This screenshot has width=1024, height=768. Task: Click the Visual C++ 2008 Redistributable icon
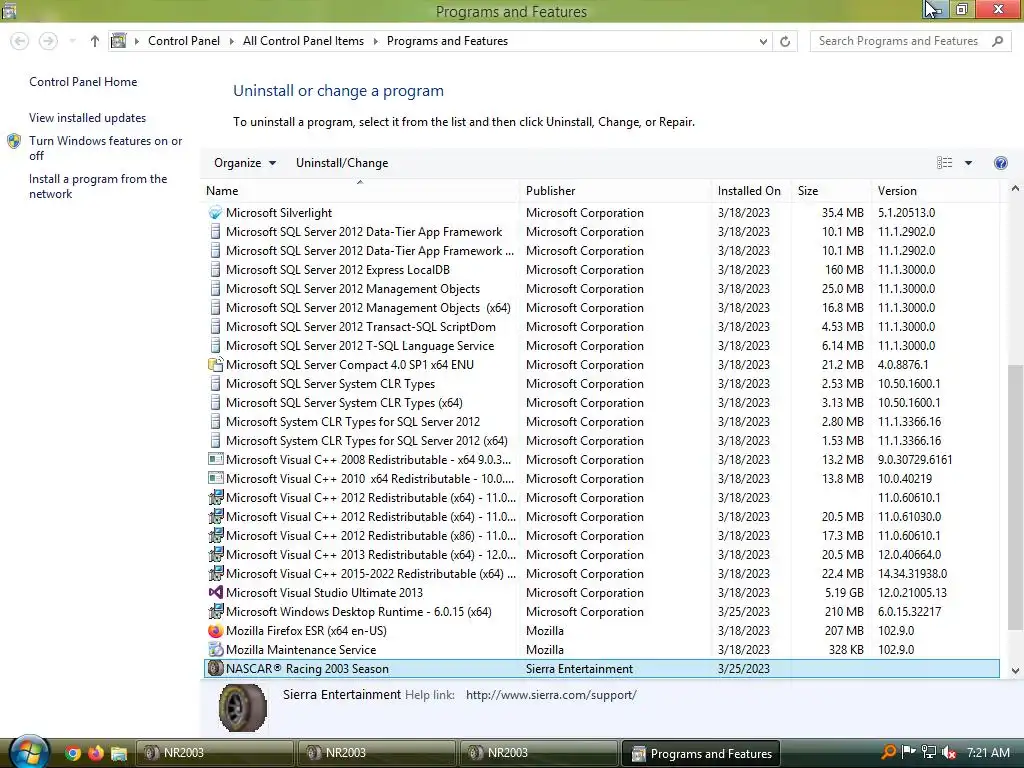[215, 460]
